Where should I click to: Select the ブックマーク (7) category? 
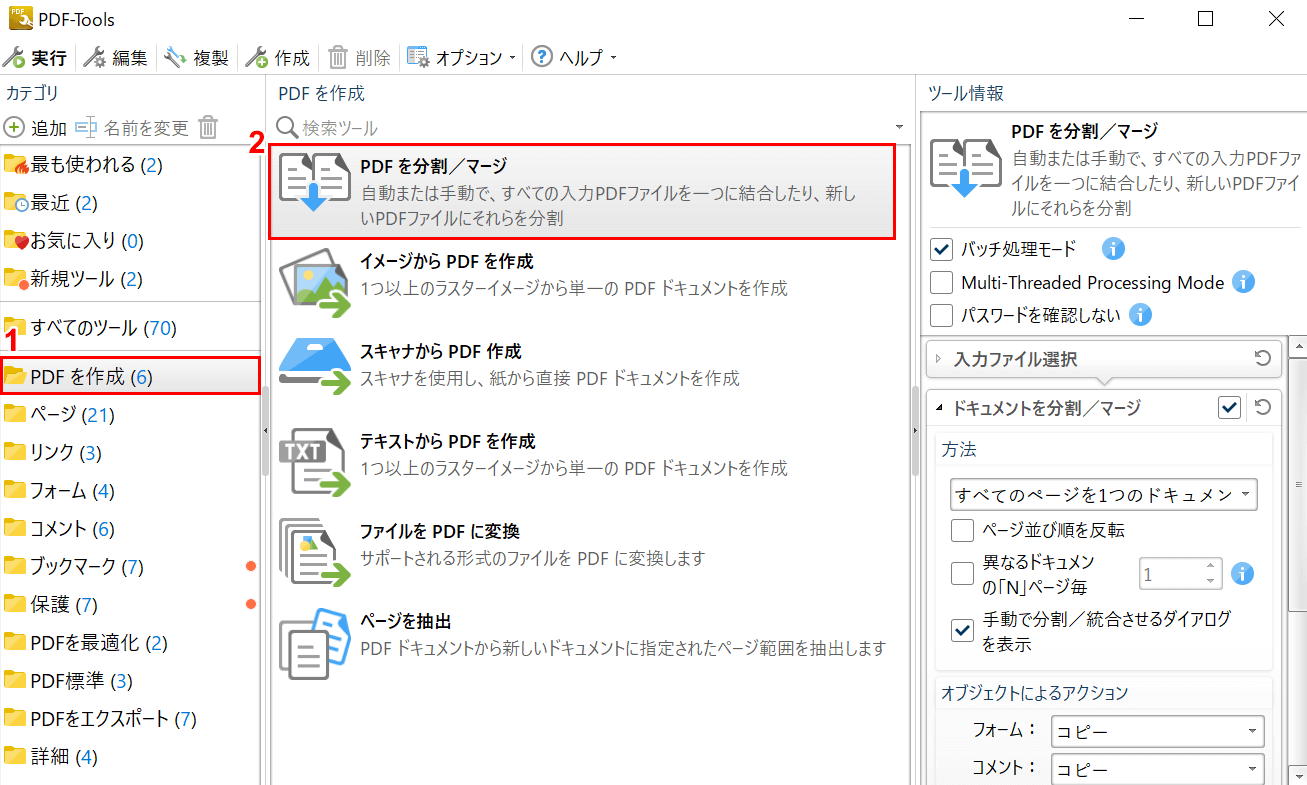pos(130,567)
